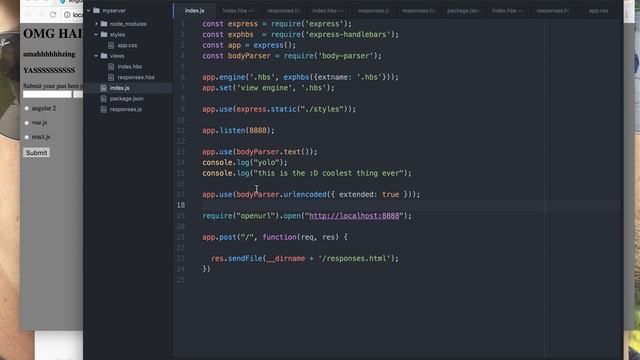This screenshot has height=360, width=640.
Task: Switch to the index.js editor tab
Action: coord(195,11)
